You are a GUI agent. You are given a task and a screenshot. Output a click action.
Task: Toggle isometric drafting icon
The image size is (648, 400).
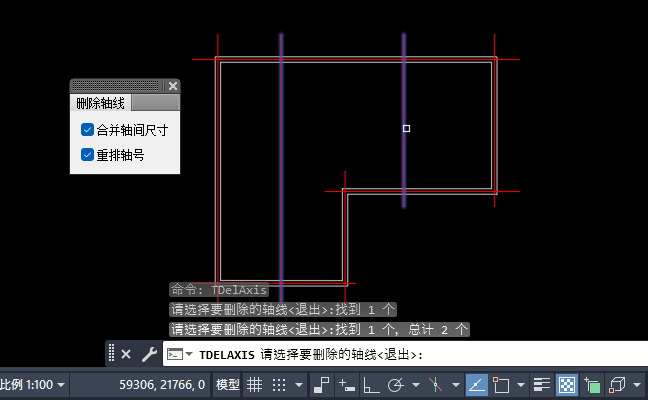[435, 385]
